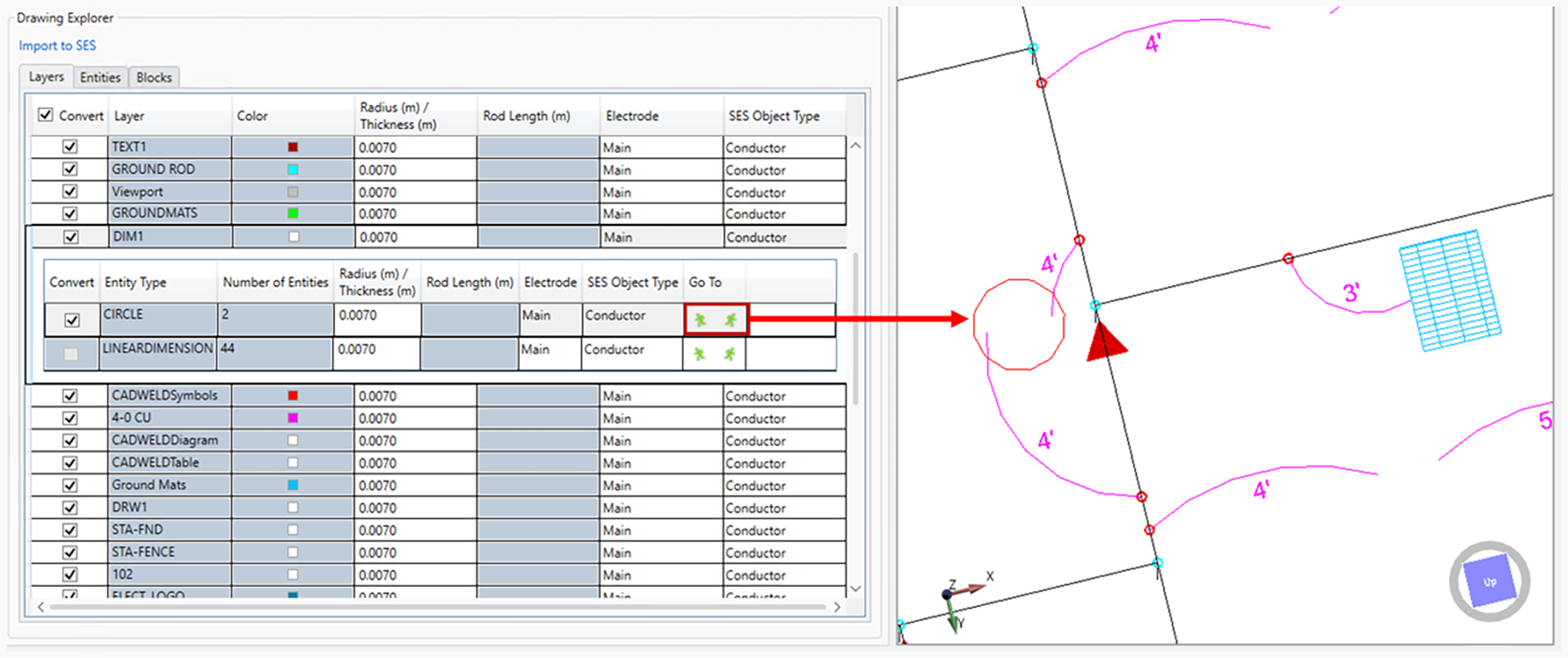1568x658 pixels.
Task: Uncheck Convert for DIM1 layer
Action: click(70, 237)
